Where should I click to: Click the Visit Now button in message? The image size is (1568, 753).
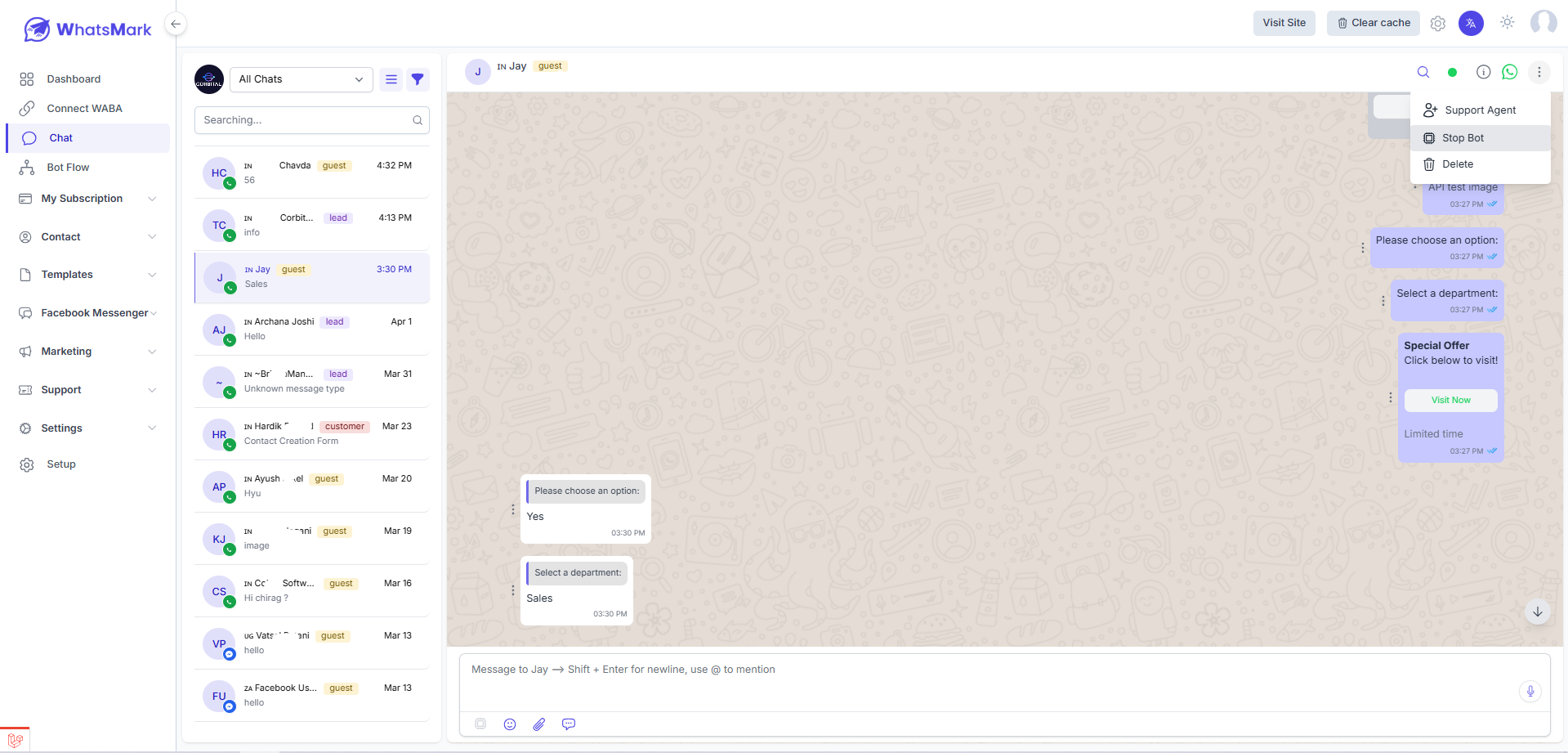1451,401
